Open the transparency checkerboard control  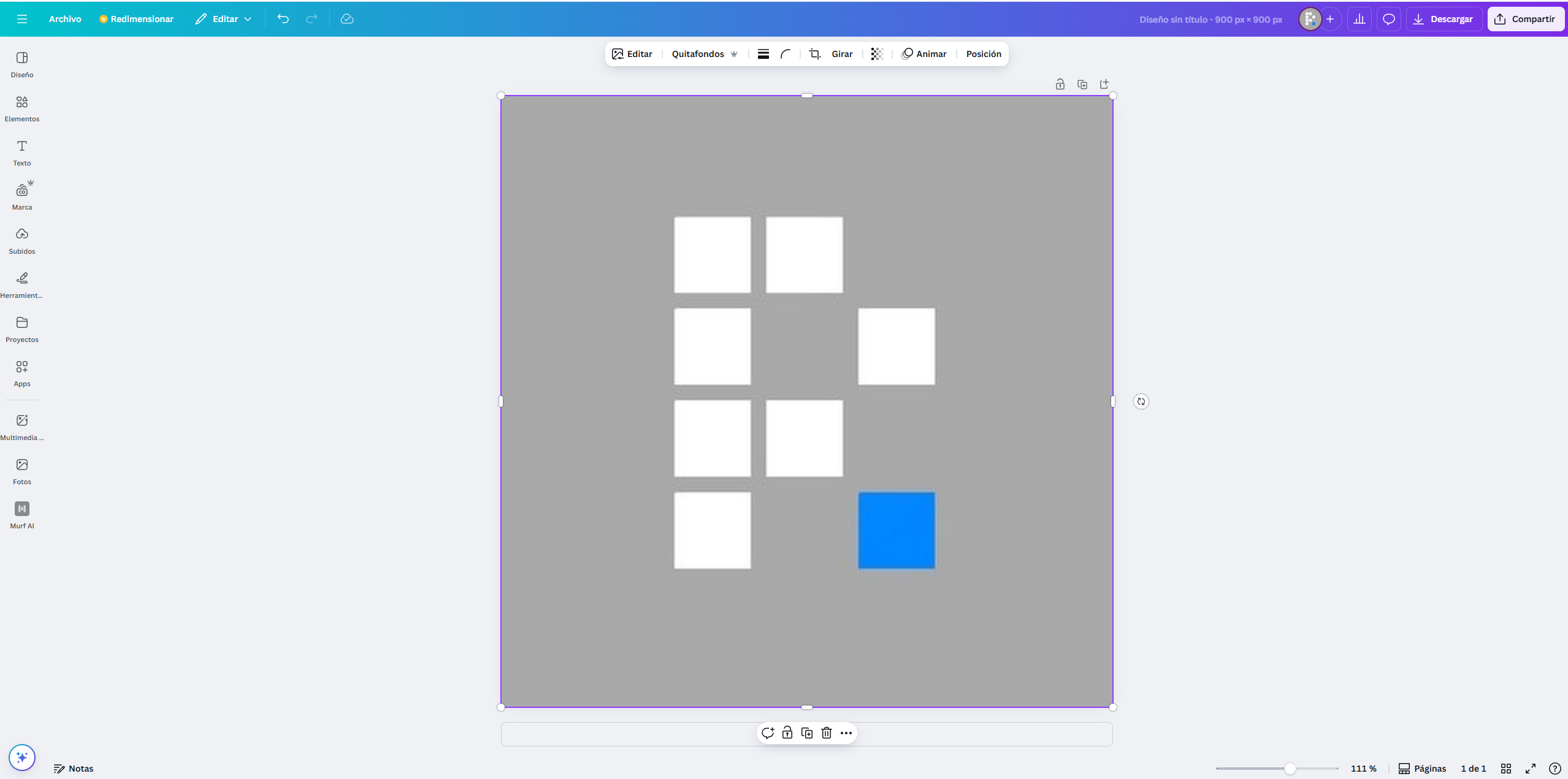(x=877, y=54)
